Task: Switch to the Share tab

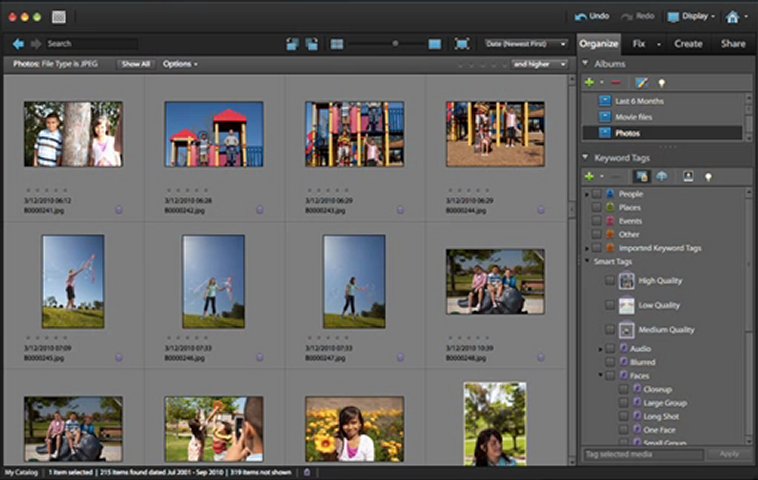Action: pyautogui.click(x=733, y=44)
